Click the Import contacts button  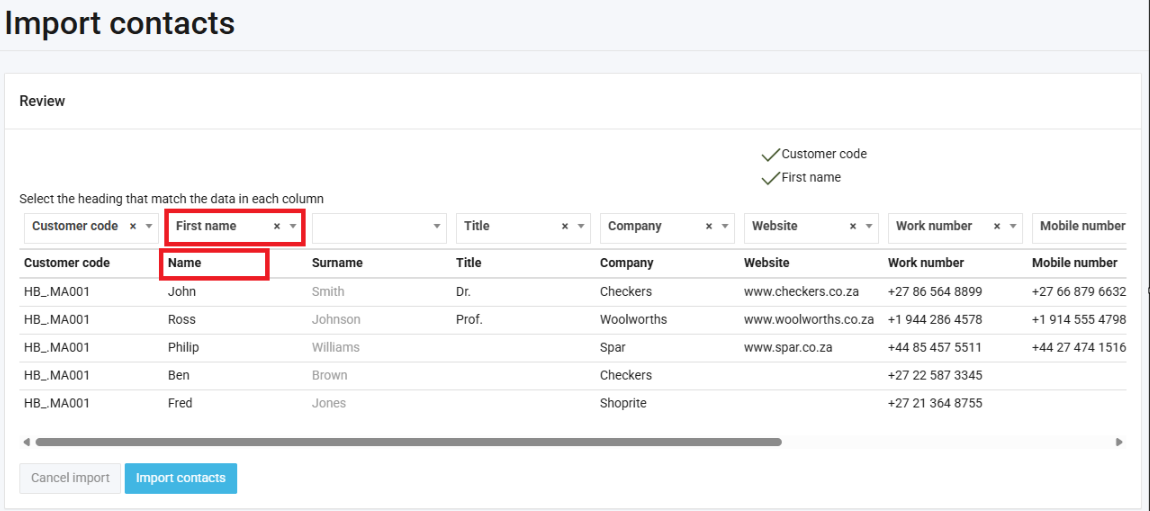point(180,478)
